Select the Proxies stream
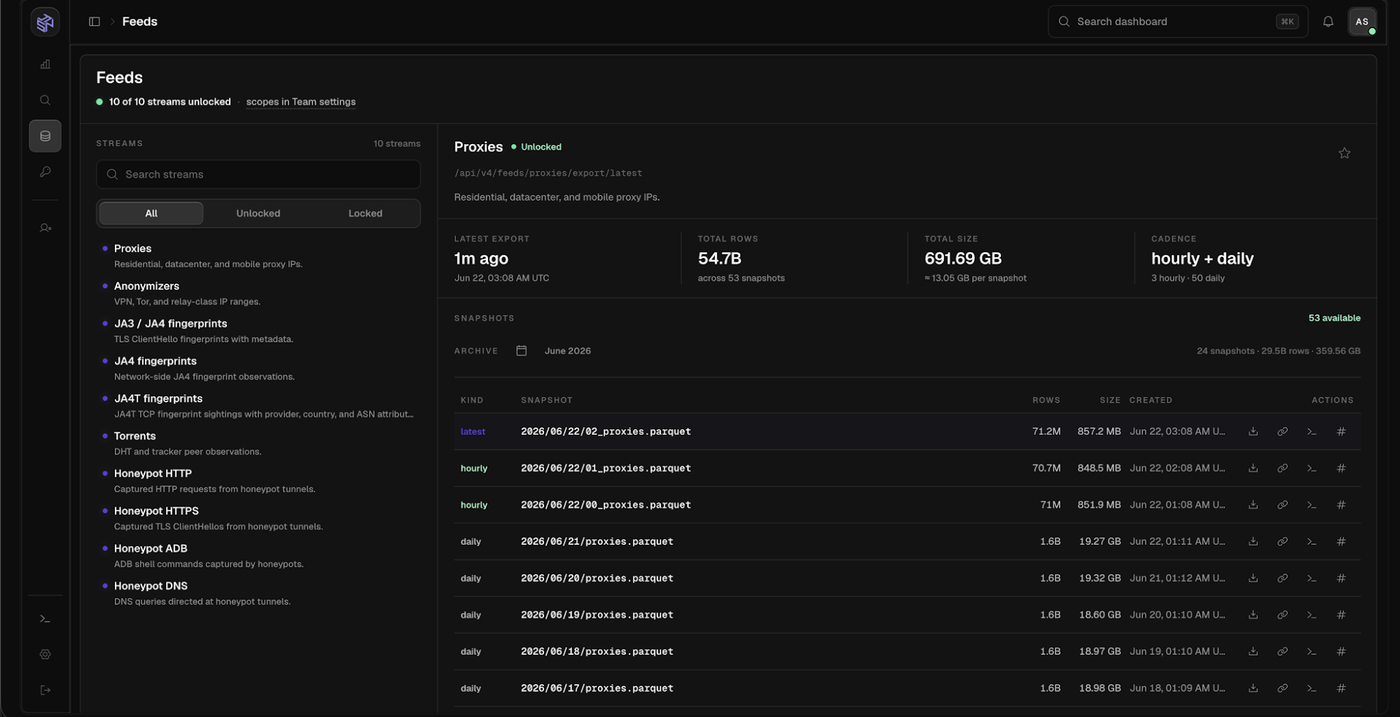 [x=258, y=256]
